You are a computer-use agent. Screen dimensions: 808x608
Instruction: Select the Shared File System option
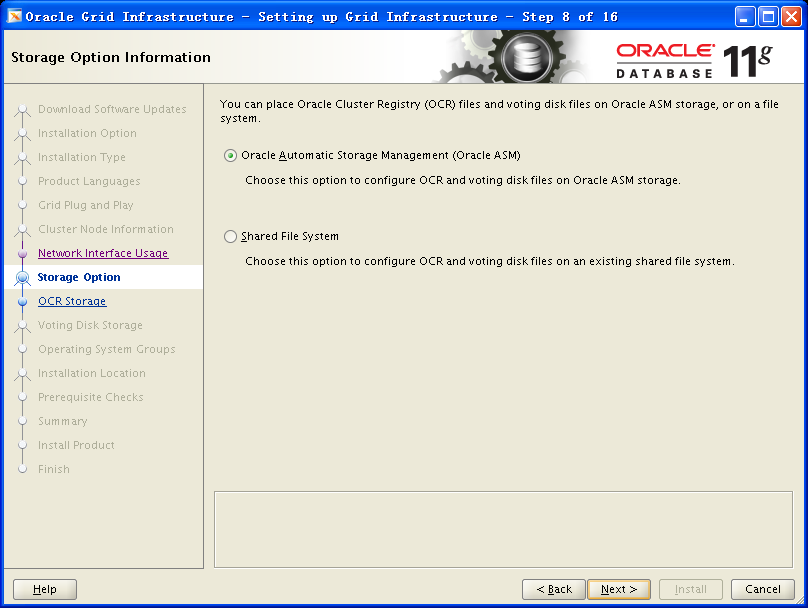pos(230,237)
